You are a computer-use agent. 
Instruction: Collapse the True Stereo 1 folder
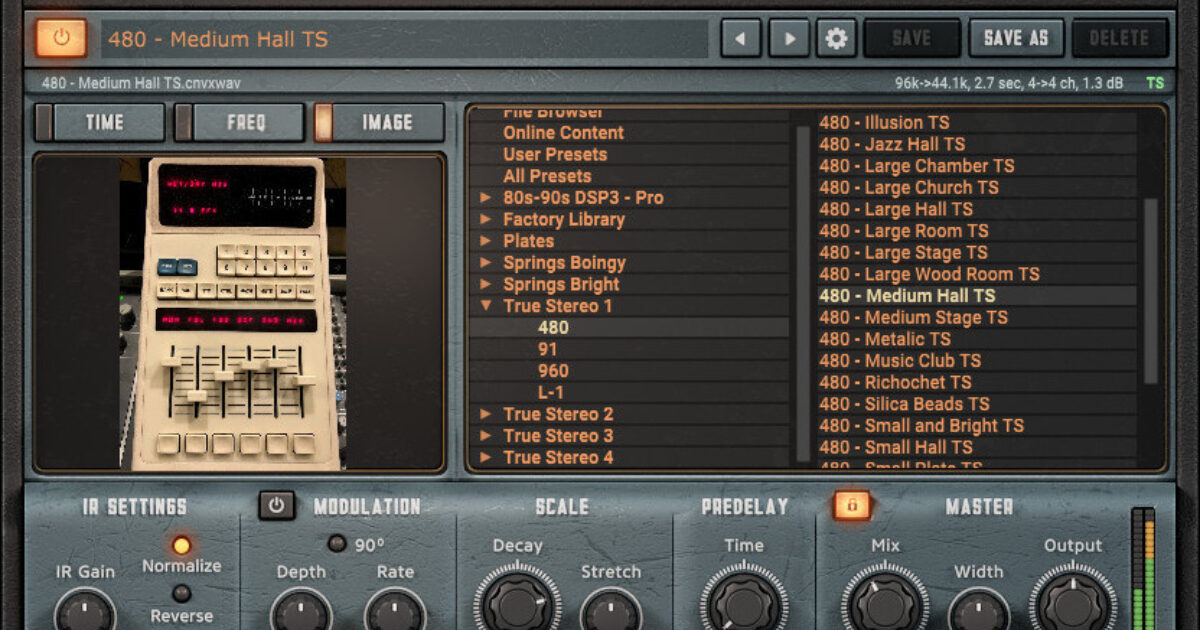coord(486,306)
